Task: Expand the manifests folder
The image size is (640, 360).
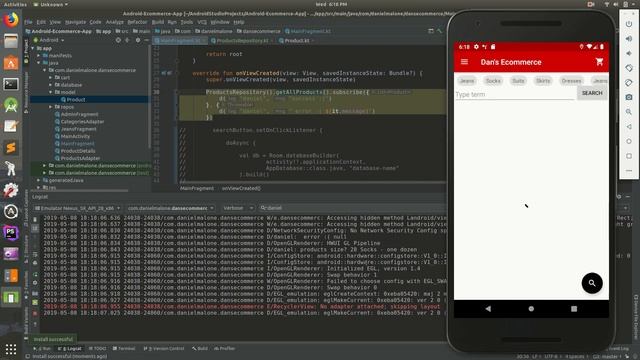Action: click(39, 56)
